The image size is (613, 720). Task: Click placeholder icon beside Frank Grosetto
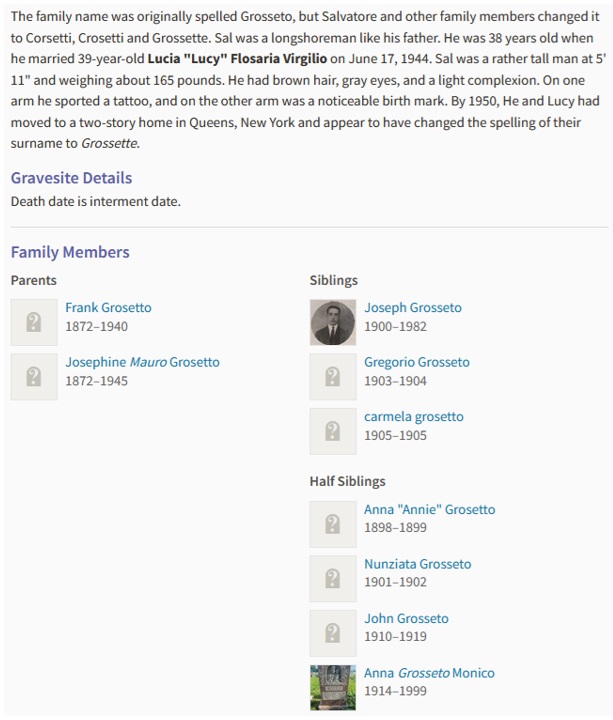click(x=34, y=322)
